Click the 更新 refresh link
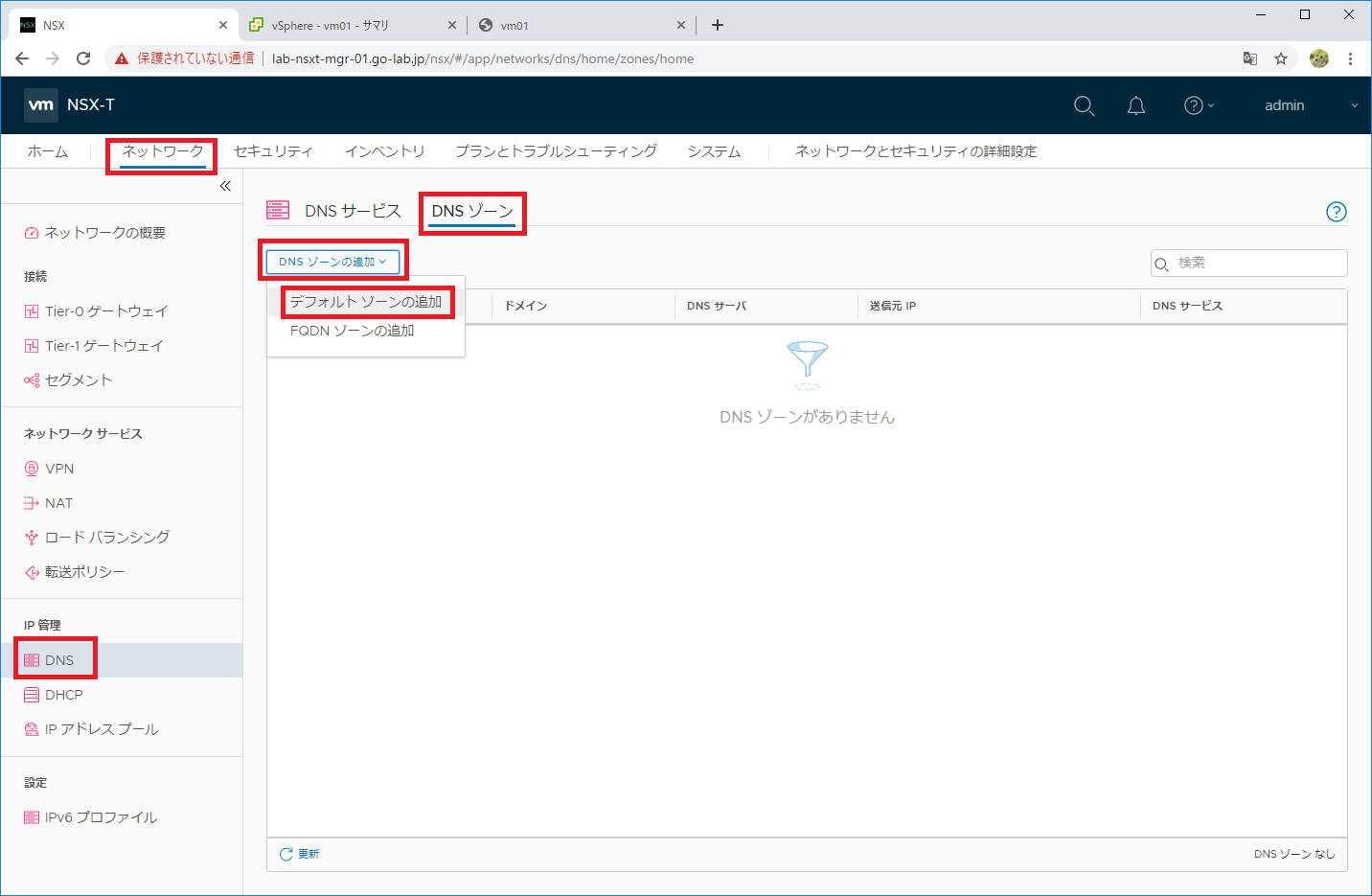 (309, 854)
